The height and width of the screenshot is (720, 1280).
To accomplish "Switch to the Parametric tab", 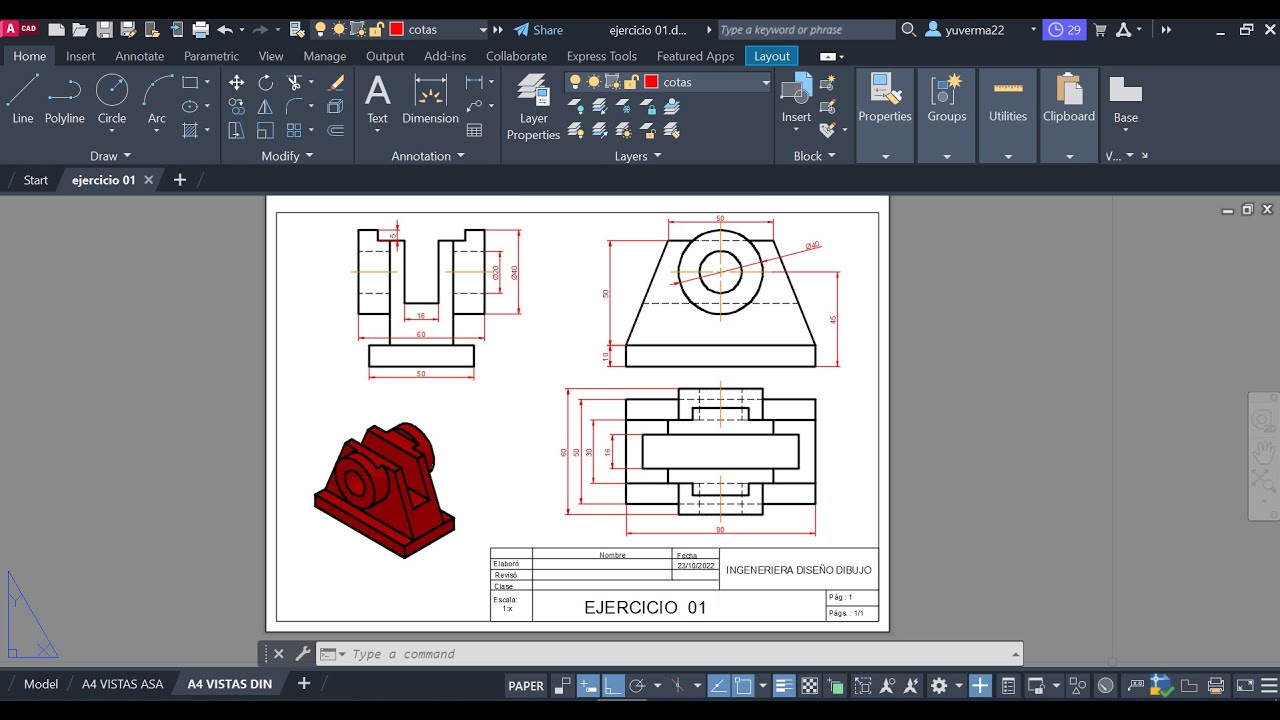I will [211, 56].
